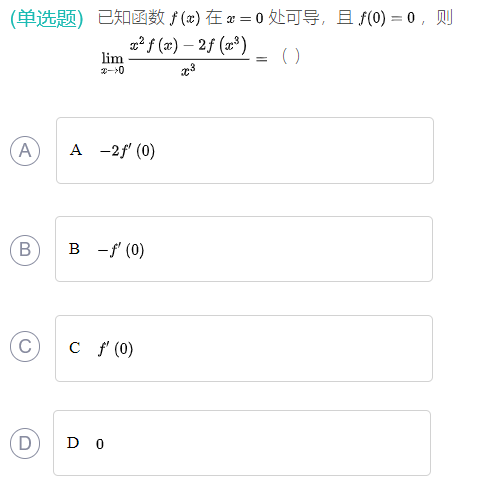Click the letter D label inside fourth option box
The height and width of the screenshot is (488, 495).
[73, 443]
